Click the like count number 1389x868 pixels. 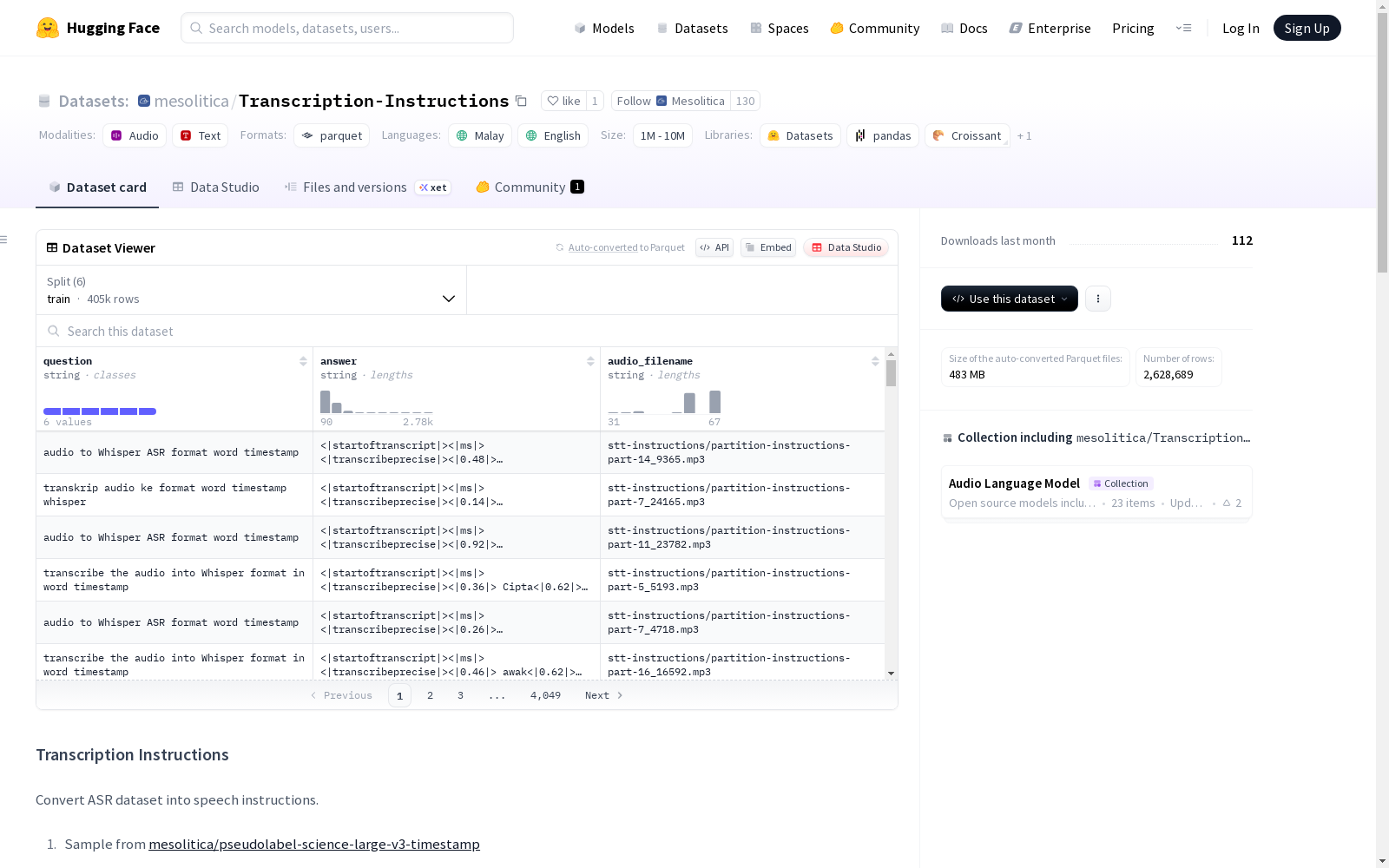point(595,101)
